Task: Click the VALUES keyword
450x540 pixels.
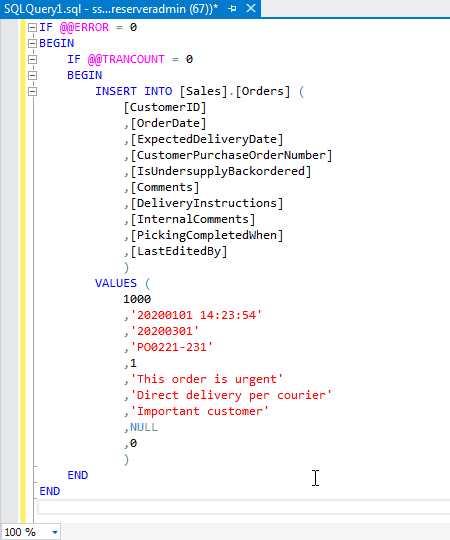Action: 116,283
